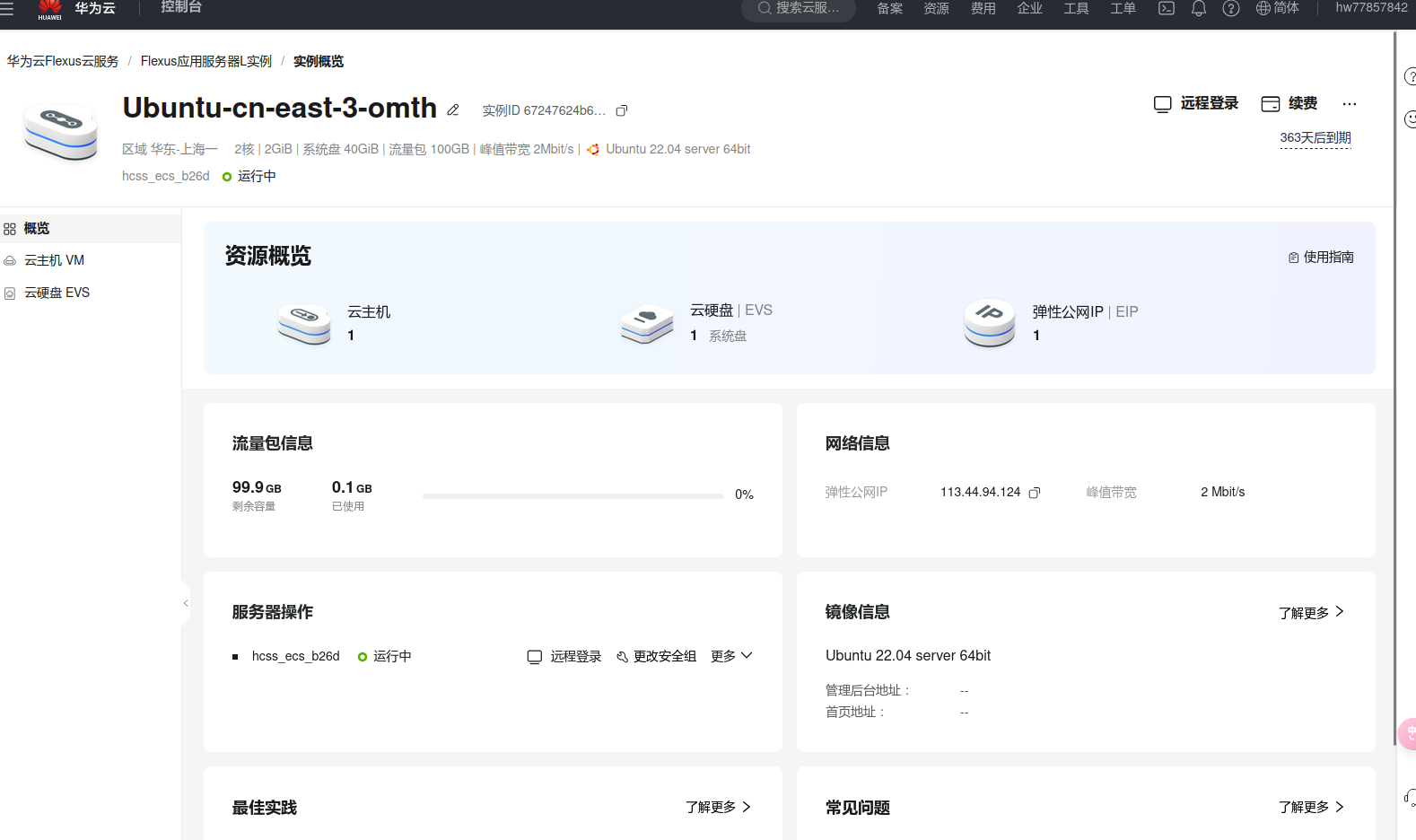Viewport: 1416px width, 840px height.
Task: Click 更改安全组 in server operations
Action: click(657, 657)
